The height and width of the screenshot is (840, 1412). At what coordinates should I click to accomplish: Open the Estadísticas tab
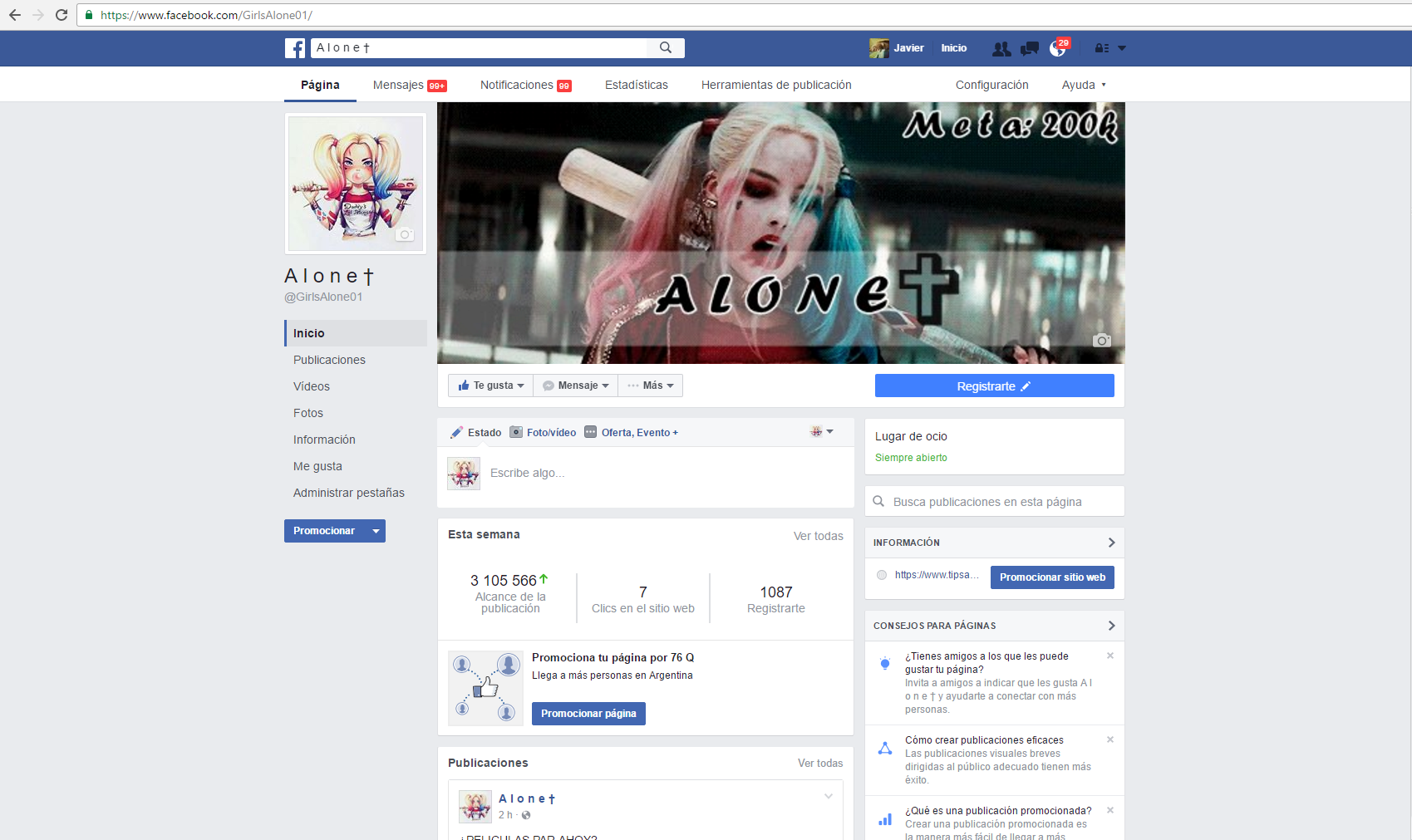(x=637, y=85)
